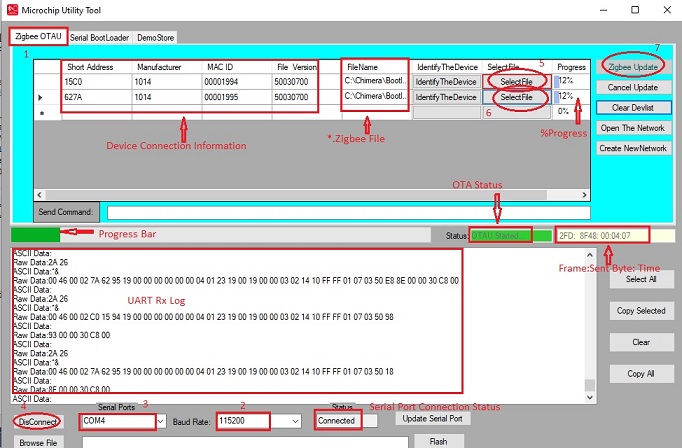Screen dimensions: 682x448
Task: Click the UART log vertical scrollbar
Action: pos(589,320)
